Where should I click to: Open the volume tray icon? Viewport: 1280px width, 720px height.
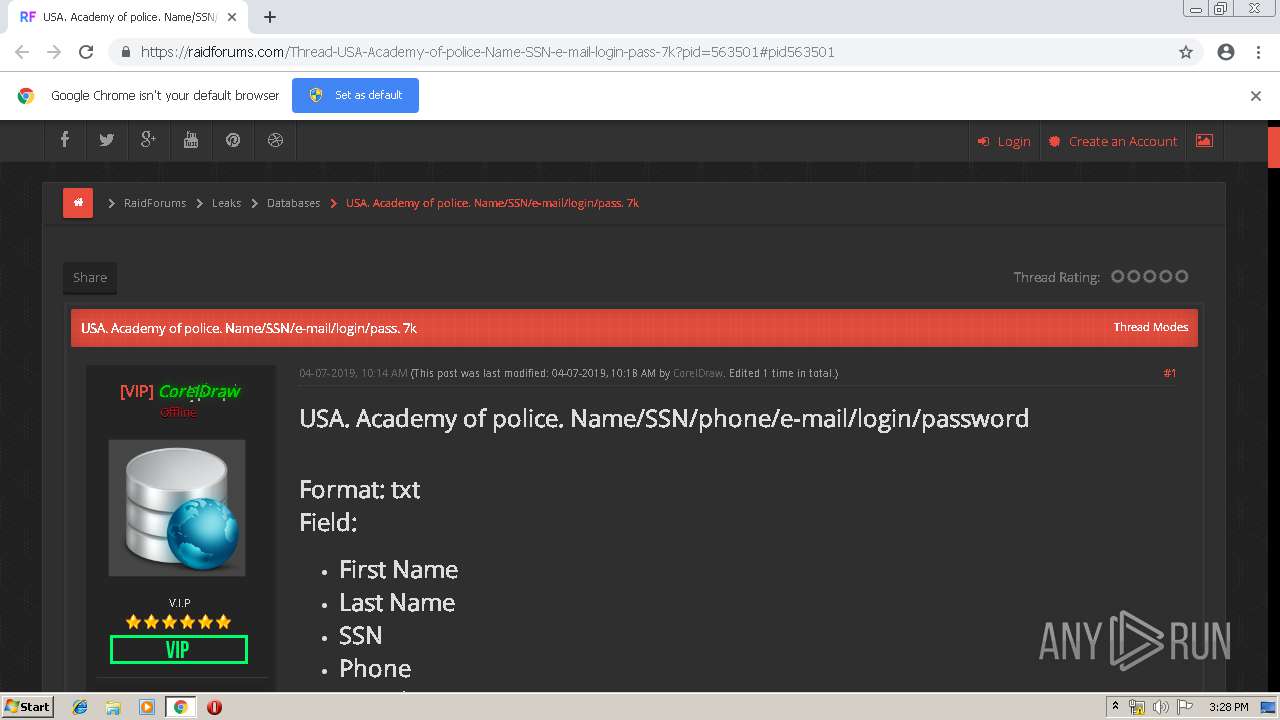point(1161,707)
